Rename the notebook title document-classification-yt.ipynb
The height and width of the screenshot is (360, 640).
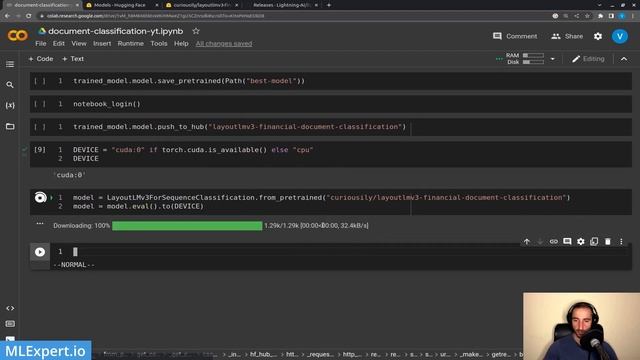[116, 31]
